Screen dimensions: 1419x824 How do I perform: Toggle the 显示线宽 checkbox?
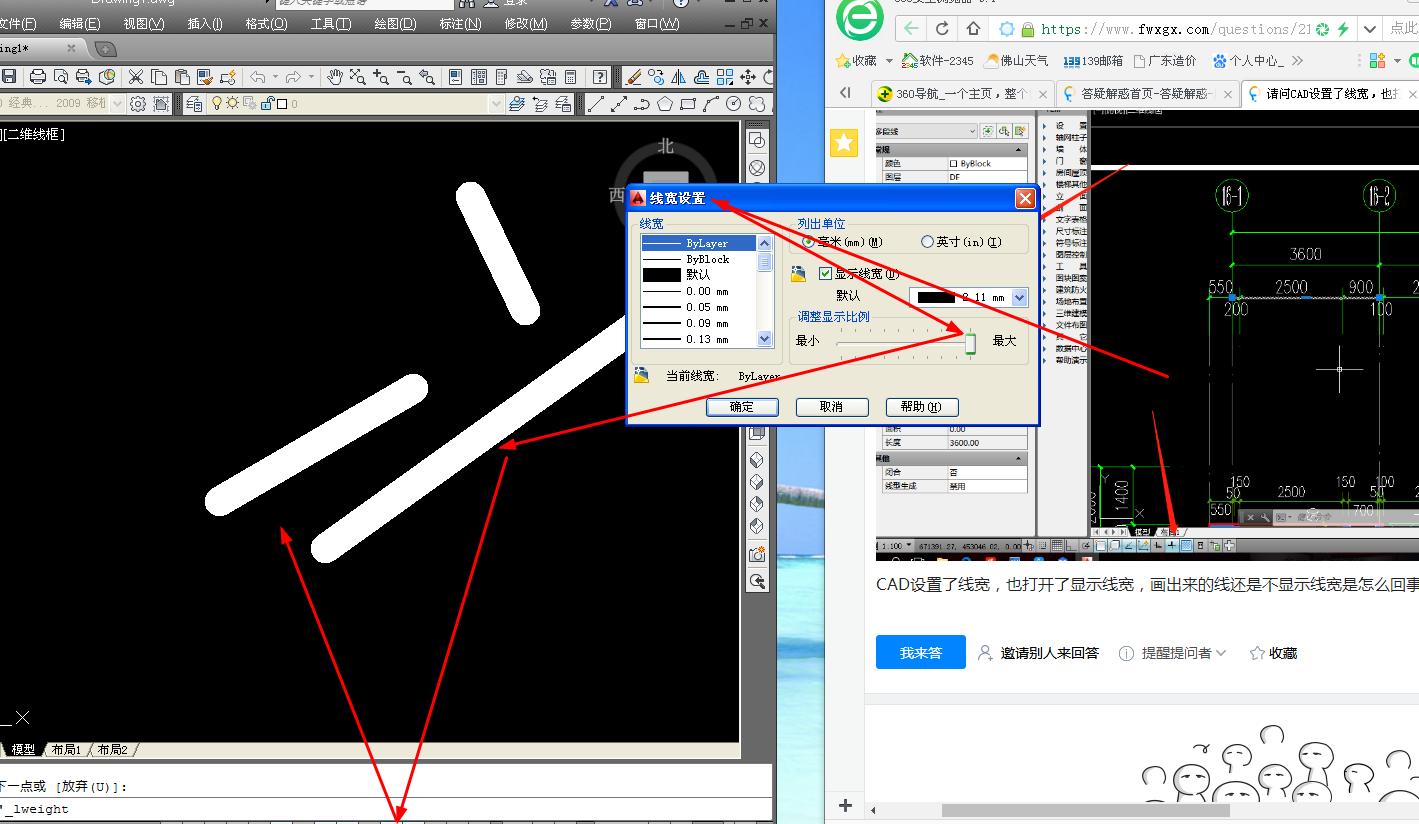(825, 273)
